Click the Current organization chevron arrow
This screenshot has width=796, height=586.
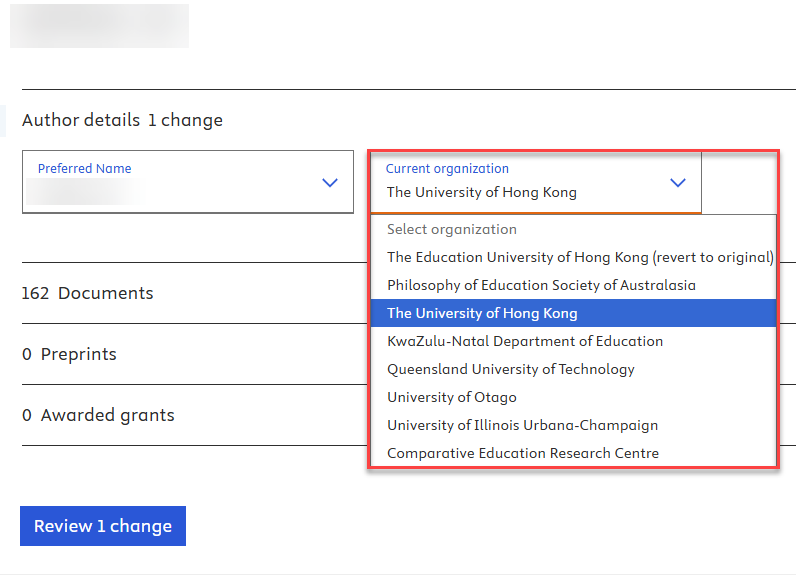(678, 183)
